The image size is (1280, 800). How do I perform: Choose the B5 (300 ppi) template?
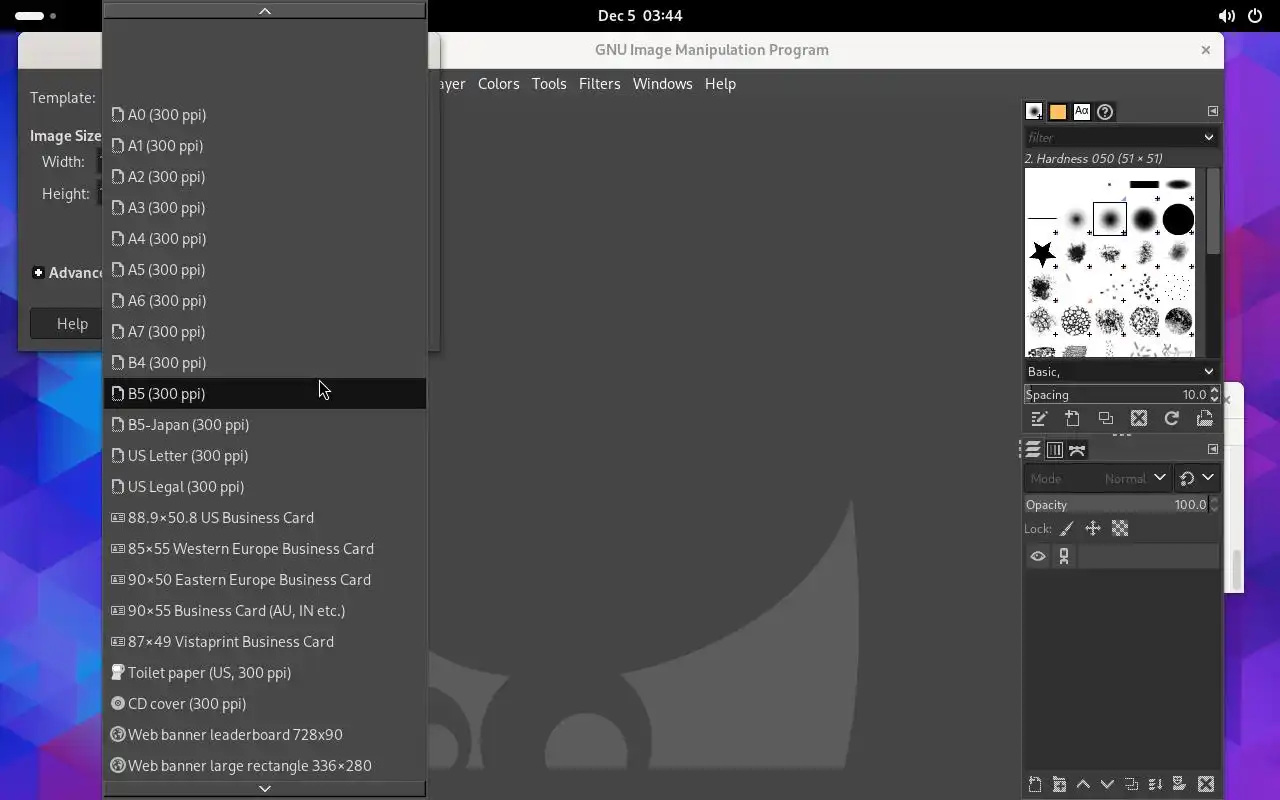[265, 394]
